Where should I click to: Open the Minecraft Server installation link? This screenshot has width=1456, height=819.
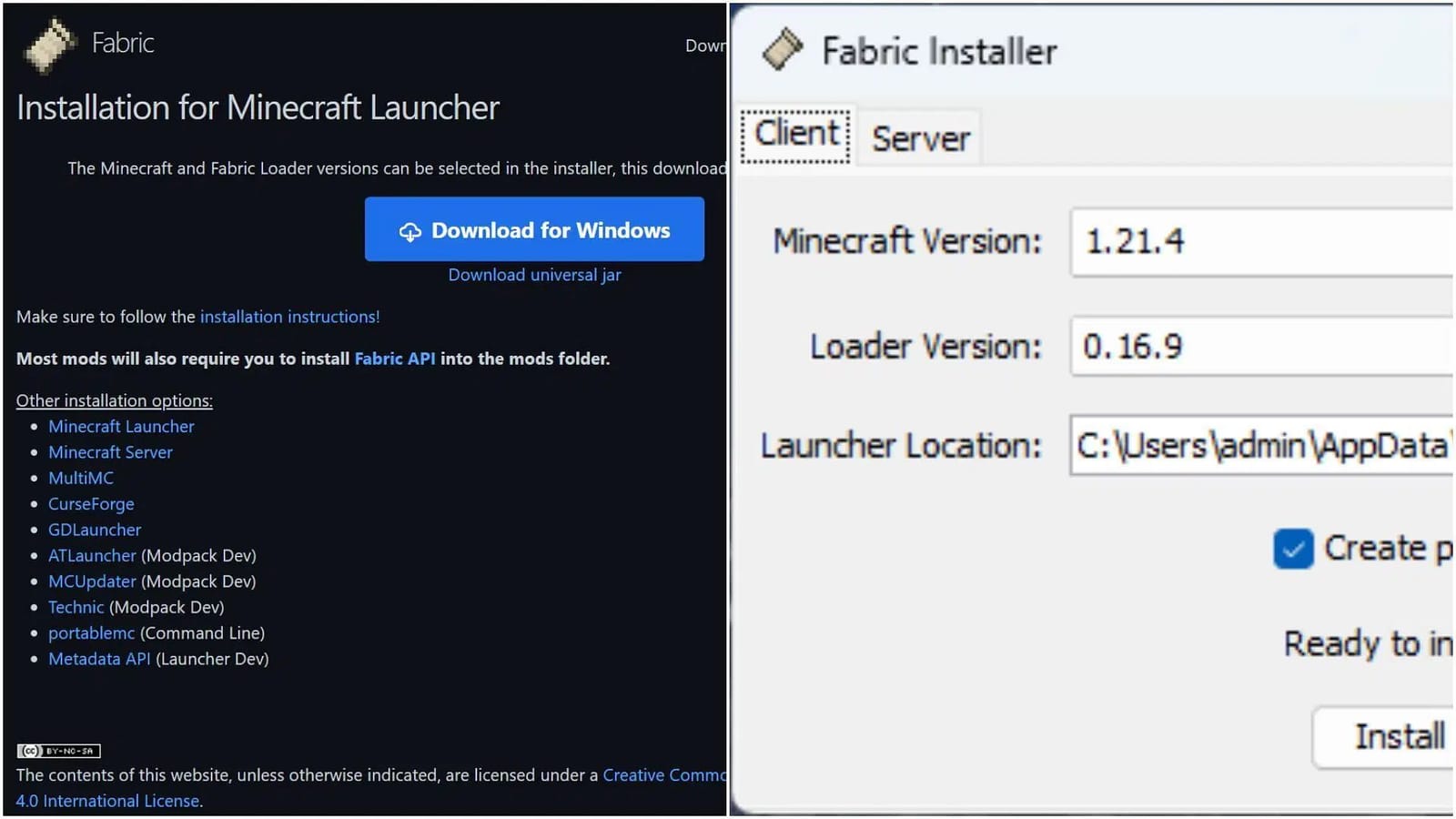[x=110, y=451]
